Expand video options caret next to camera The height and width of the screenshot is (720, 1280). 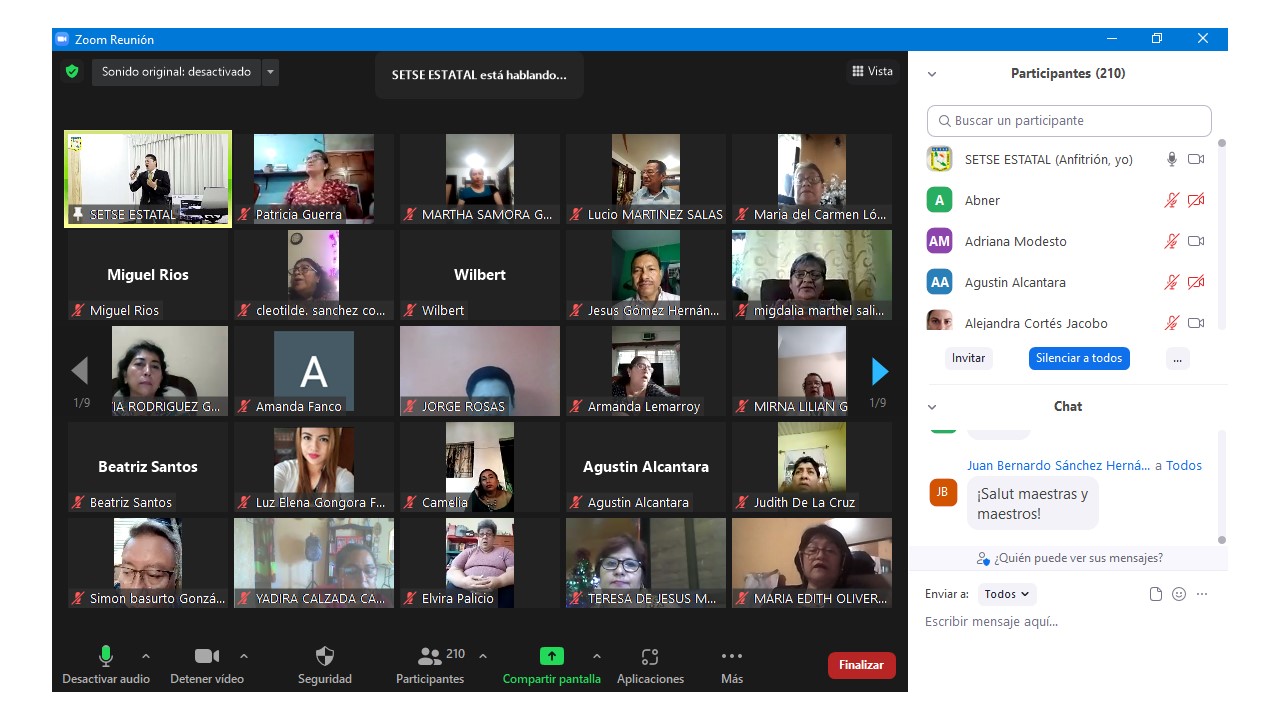point(244,656)
